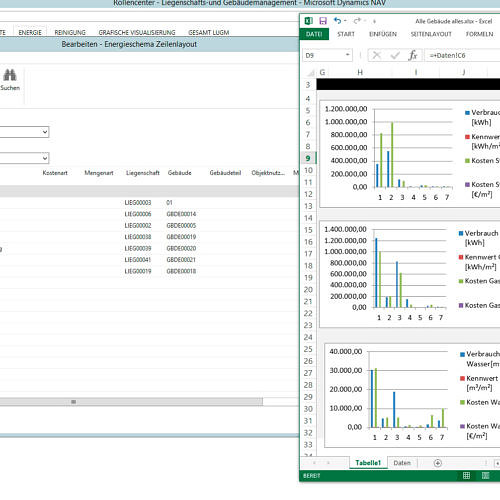The image size is (500, 500).
Task: Cancel formula entry with X icon
Action: tap(377, 55)
